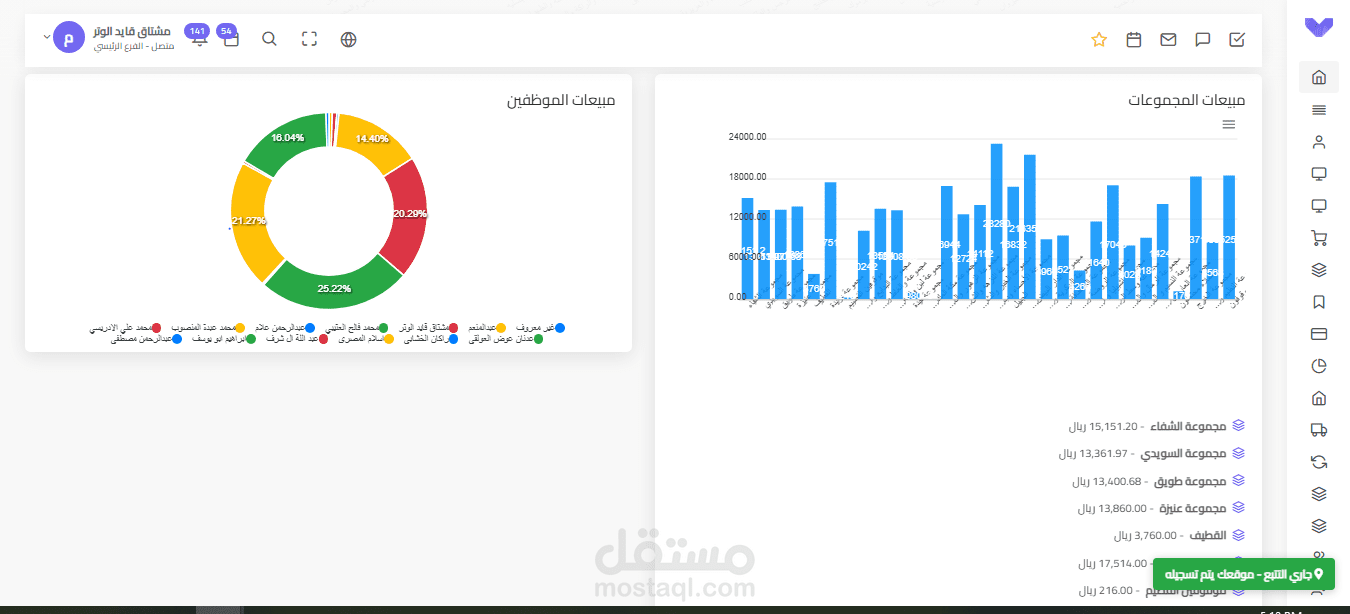
Task: Toggle legend entry محمد علي الادريسي
Action: [x=125, y=328]
